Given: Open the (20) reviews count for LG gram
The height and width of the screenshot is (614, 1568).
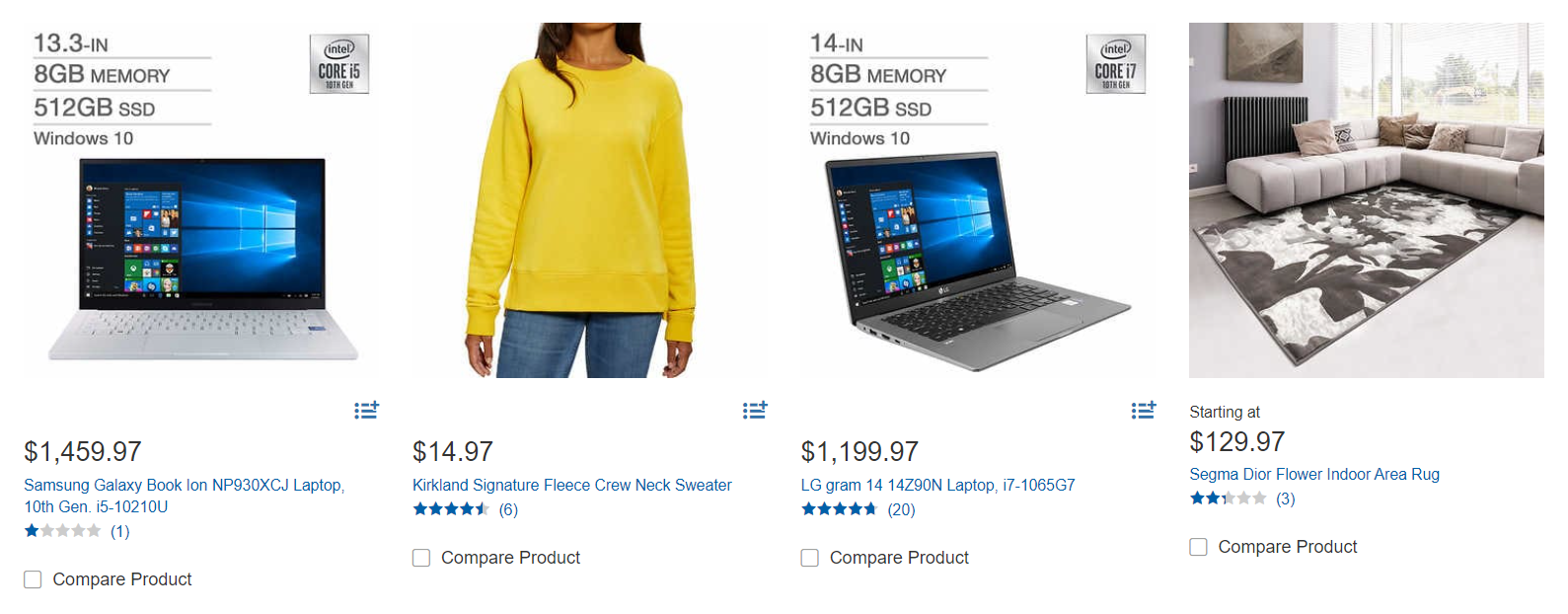Looking at the screenshot, I should pos(901,509).
